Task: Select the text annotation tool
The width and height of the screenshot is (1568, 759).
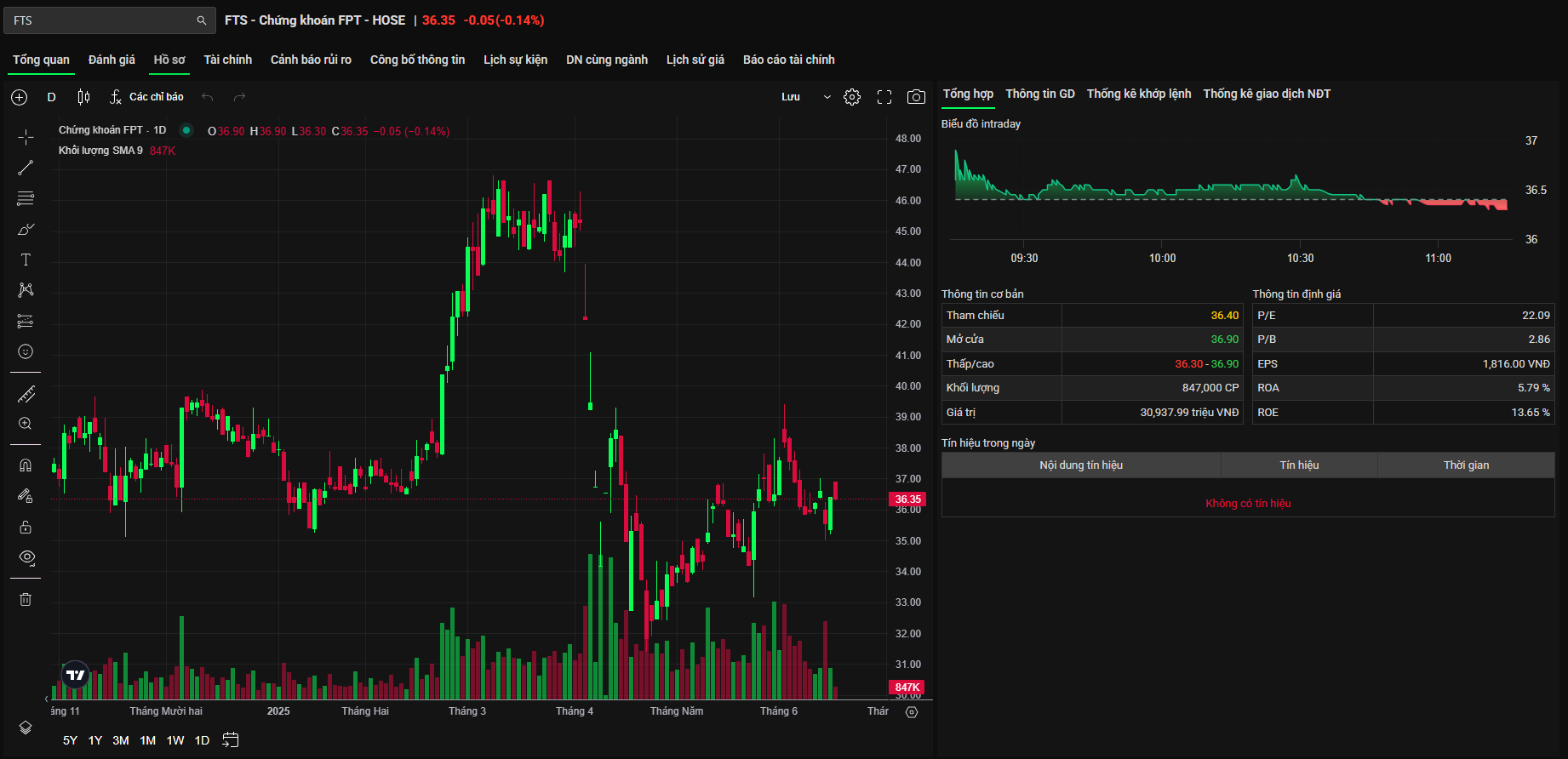Action: (26, 260)
